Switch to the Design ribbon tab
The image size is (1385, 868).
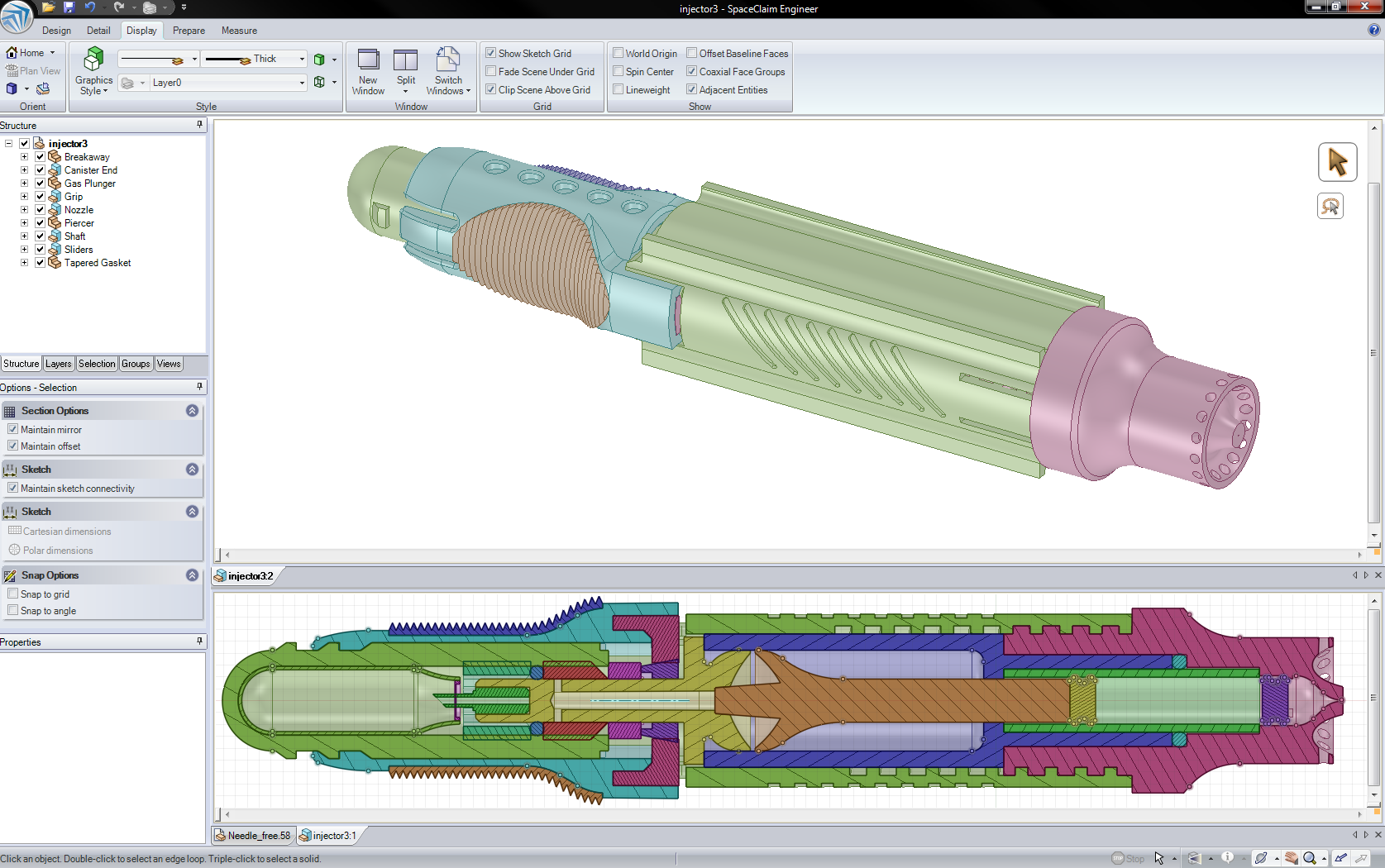[x=56, y=31]
